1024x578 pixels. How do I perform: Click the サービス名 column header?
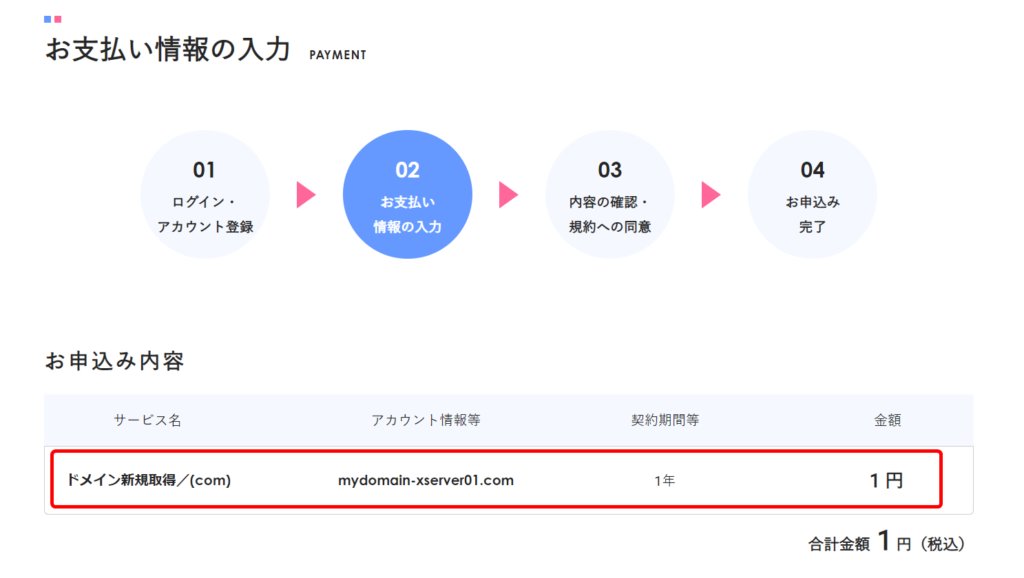(148, 420)
